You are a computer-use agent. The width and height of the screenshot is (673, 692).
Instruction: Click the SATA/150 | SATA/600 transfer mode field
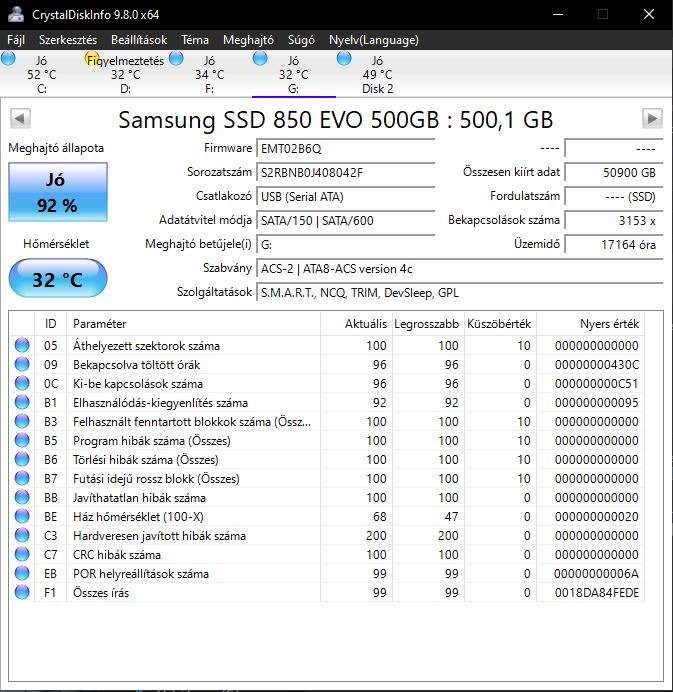pos(346,220)
